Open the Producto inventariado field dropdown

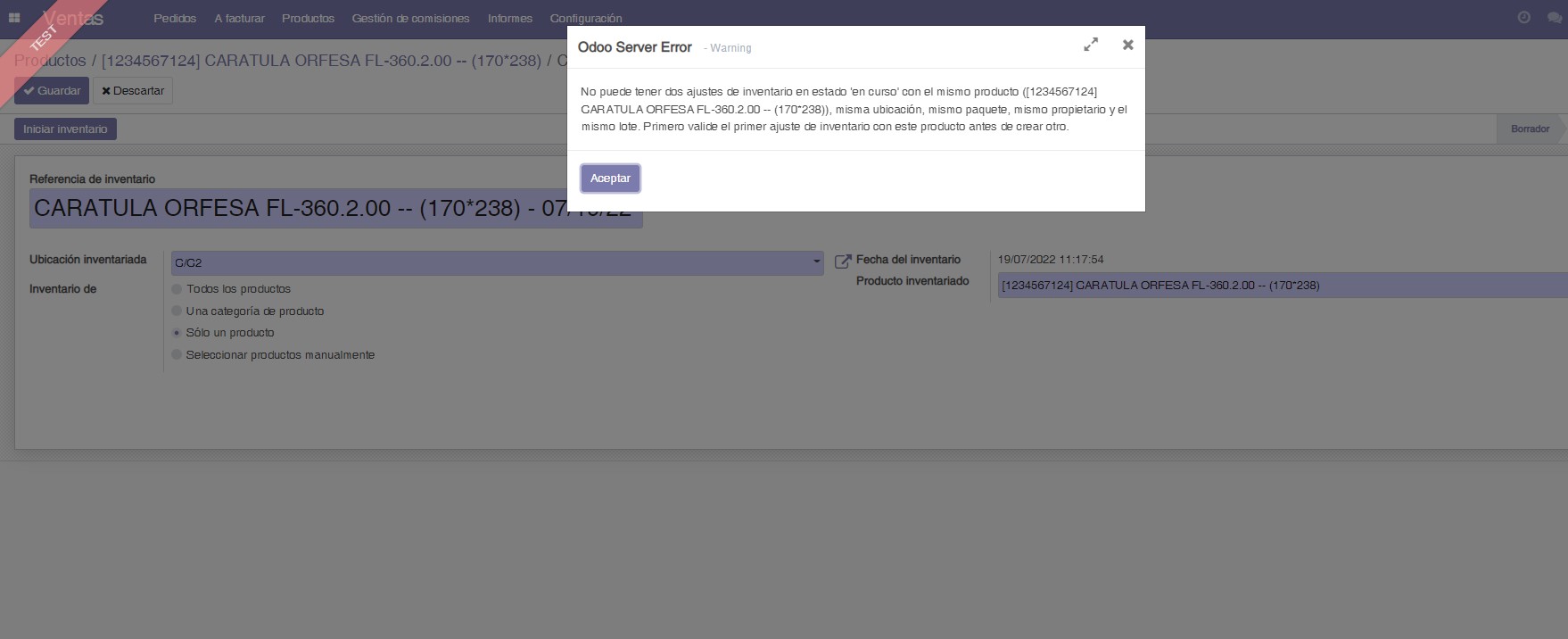pos(1281,286)
